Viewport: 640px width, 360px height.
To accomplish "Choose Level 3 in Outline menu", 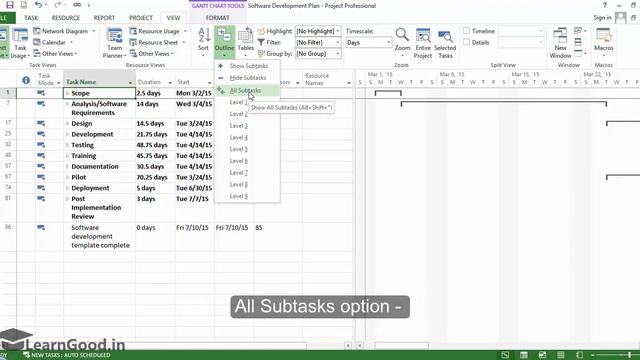I will 247,126.
